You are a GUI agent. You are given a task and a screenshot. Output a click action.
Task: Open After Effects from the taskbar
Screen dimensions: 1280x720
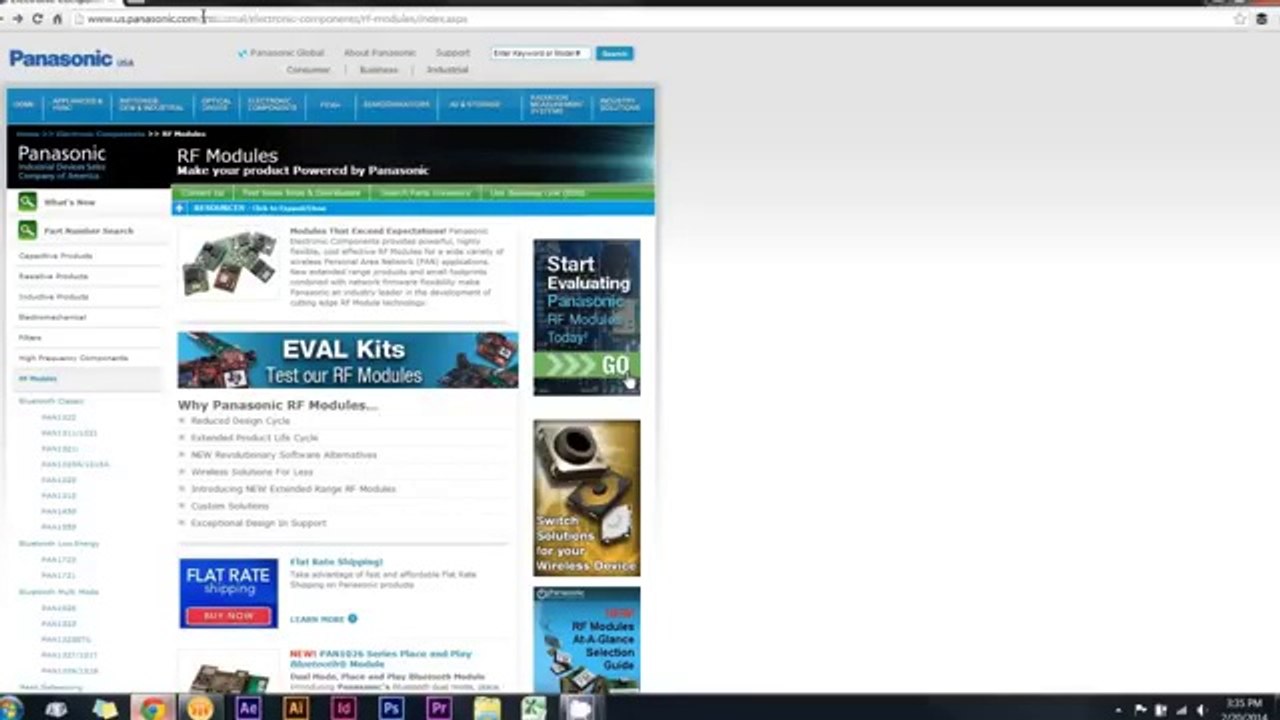coord(248,709)
